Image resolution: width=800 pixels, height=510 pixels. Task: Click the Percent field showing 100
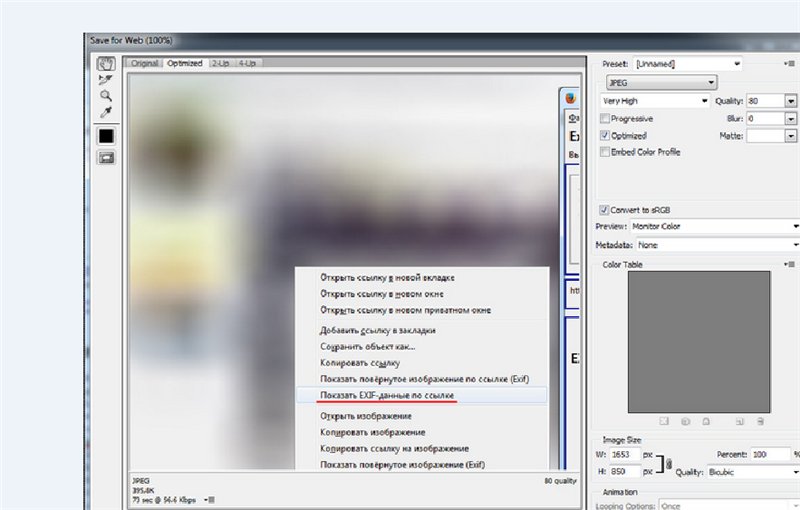[x=769, y=454]
